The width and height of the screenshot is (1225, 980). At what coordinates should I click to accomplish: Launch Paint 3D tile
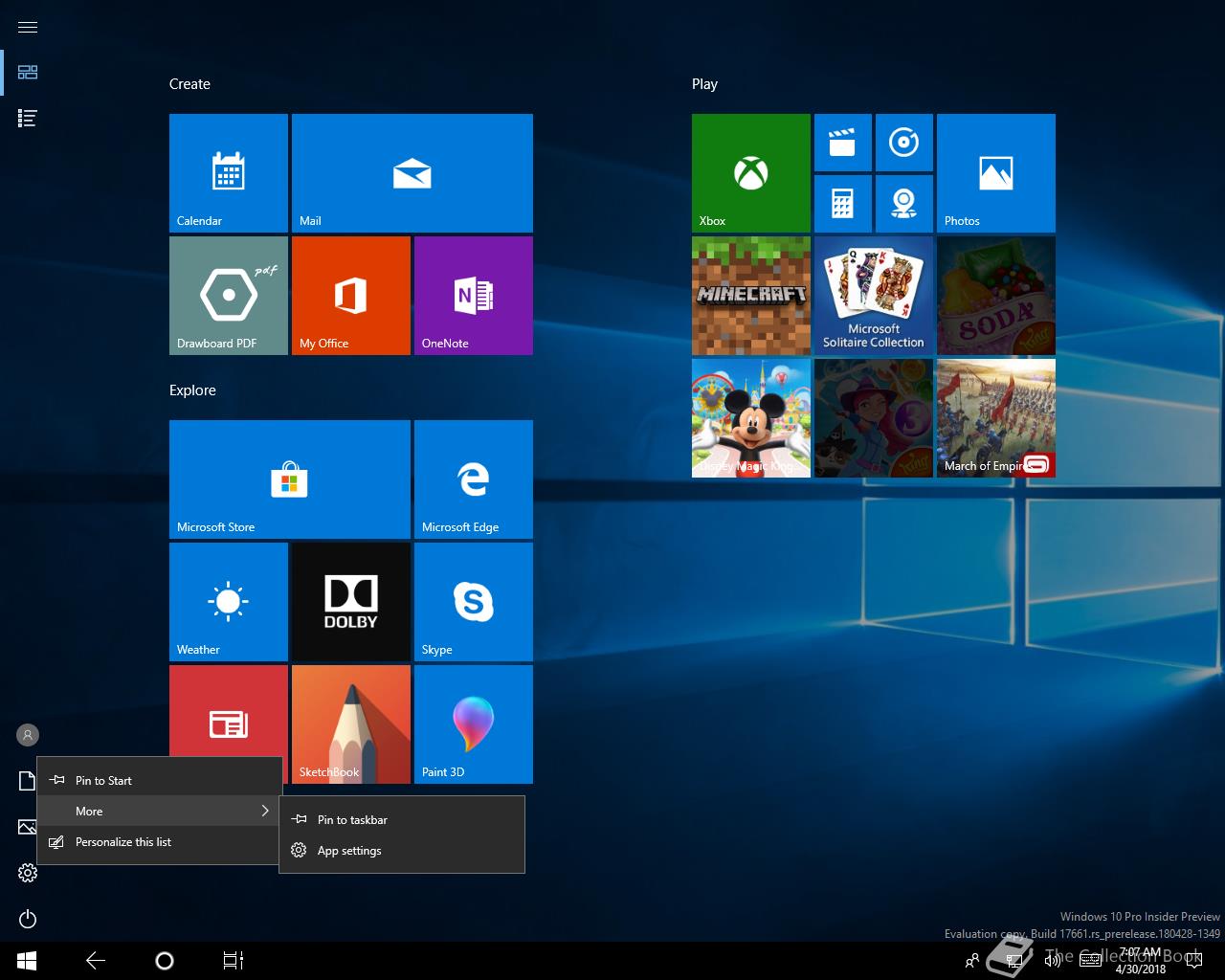tap(474, 724)
